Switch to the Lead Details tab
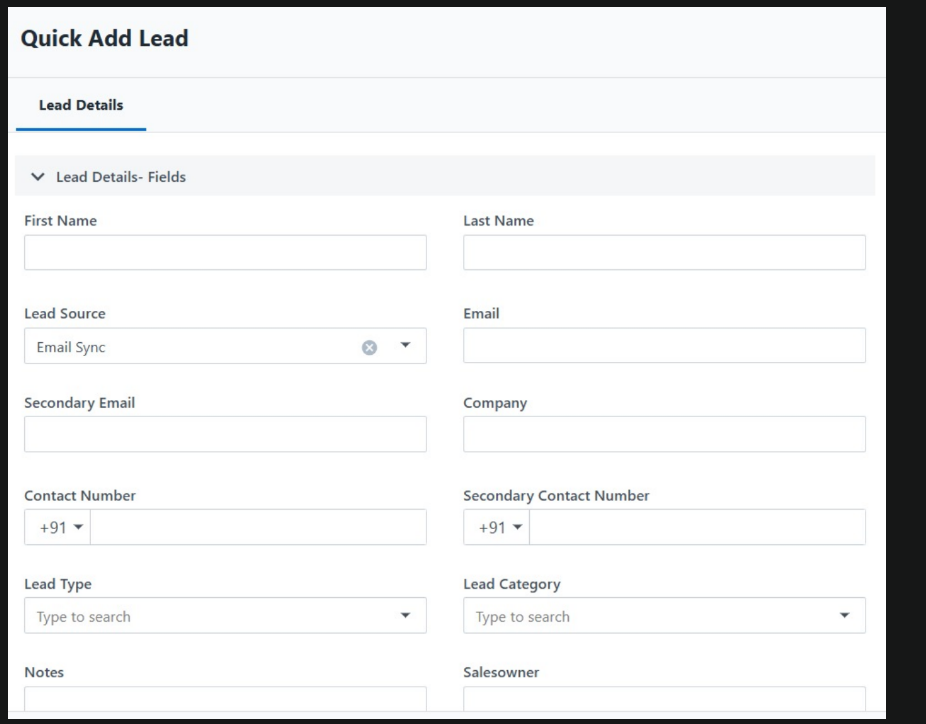926x724 pixels. pos(81,105)
